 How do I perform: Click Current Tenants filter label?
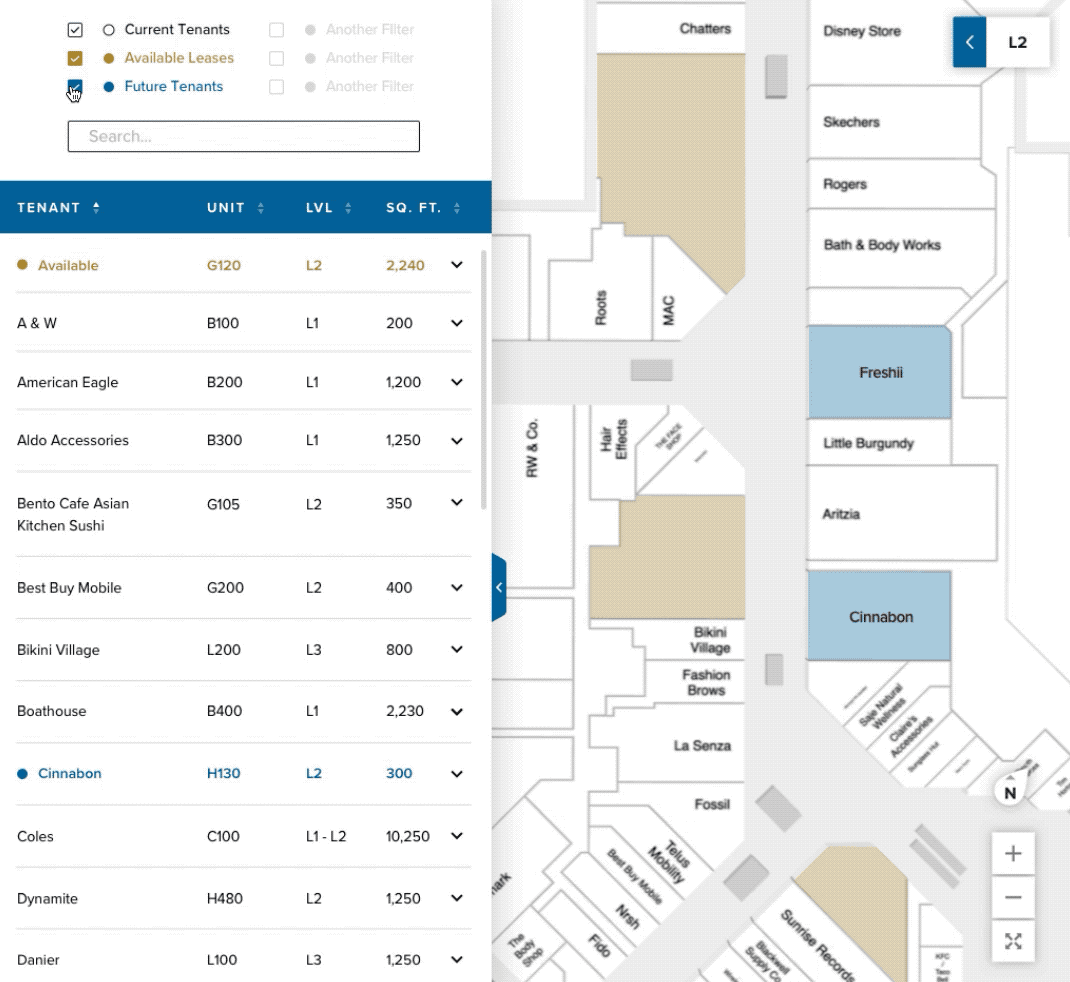pyautogui.click(x=177, y=29)
